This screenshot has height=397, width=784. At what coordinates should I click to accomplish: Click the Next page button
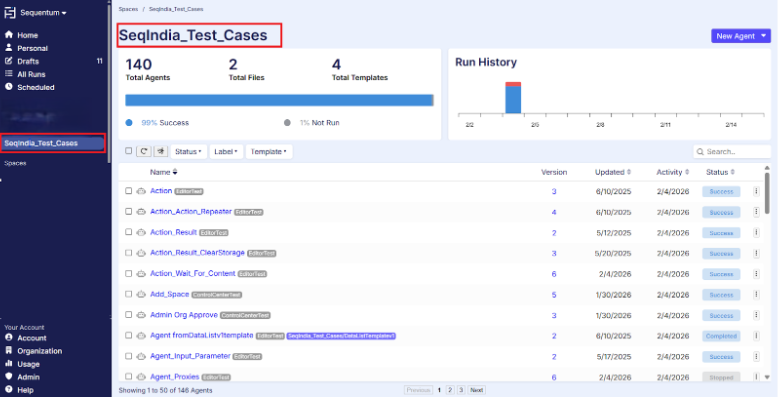(x=477, y=390)
